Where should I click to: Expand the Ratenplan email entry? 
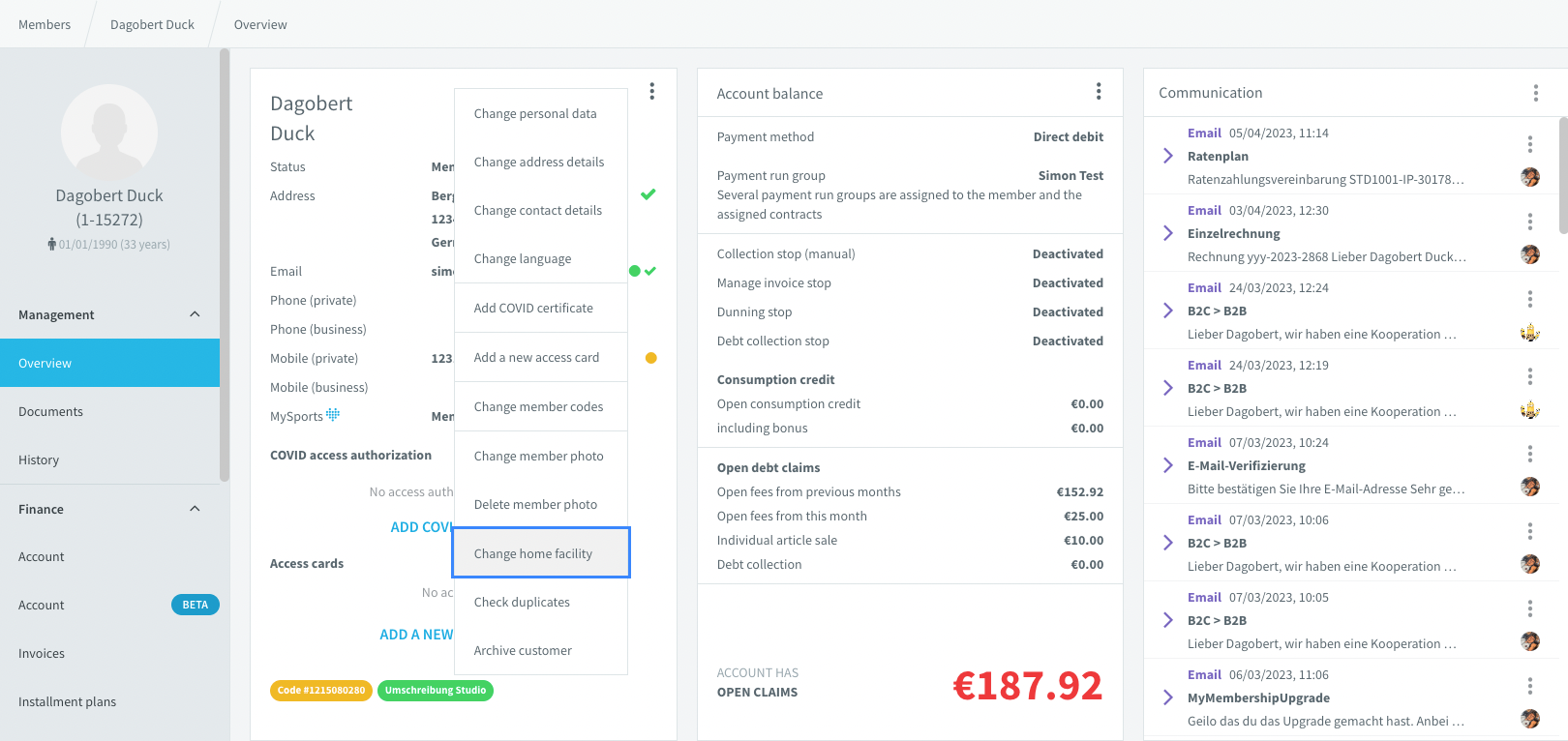(x=1168, y=156)
